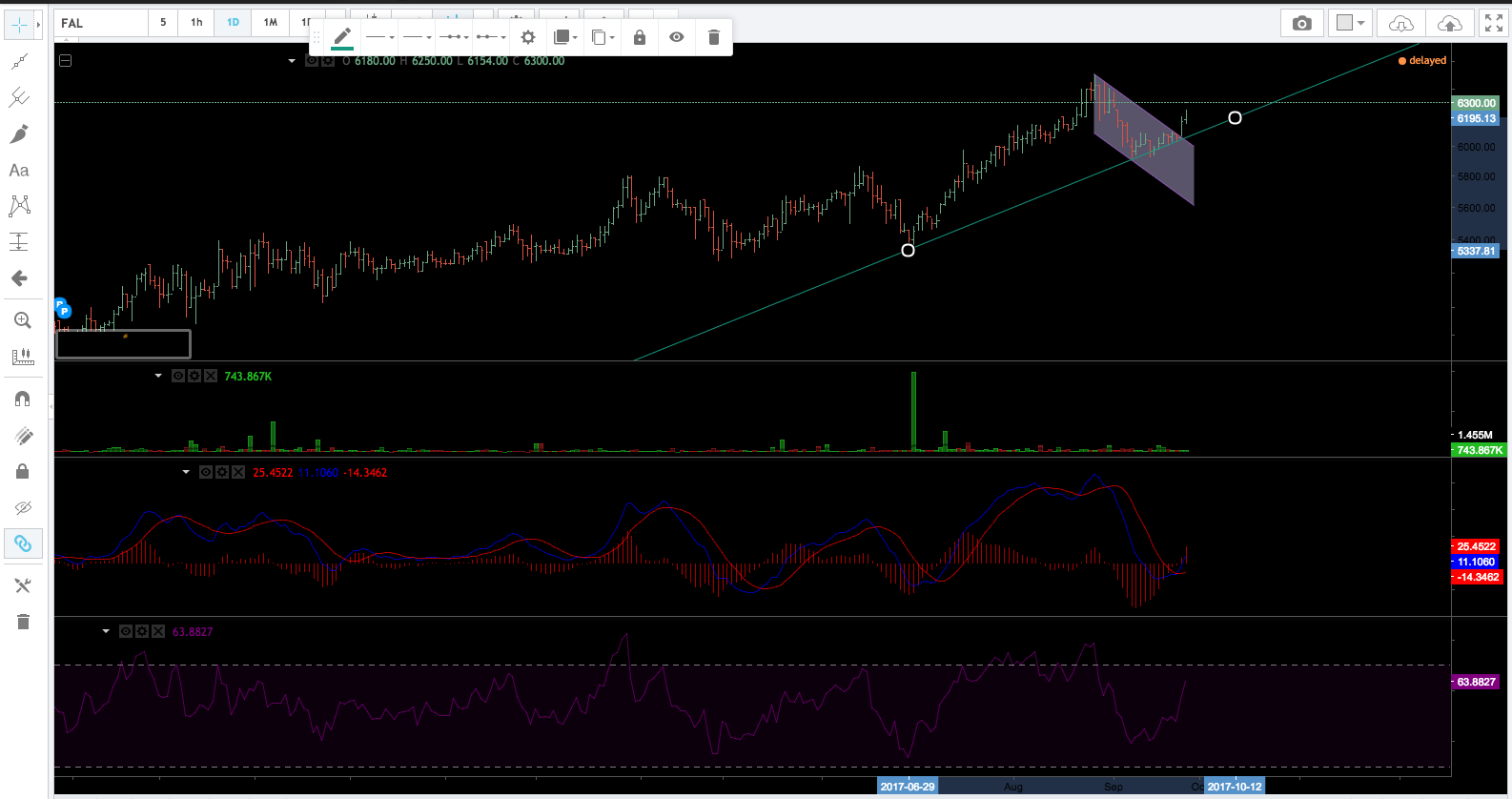Expand RSI indicator legend arrow
The width and height of the screenshot is (1512, 799).
106,631
